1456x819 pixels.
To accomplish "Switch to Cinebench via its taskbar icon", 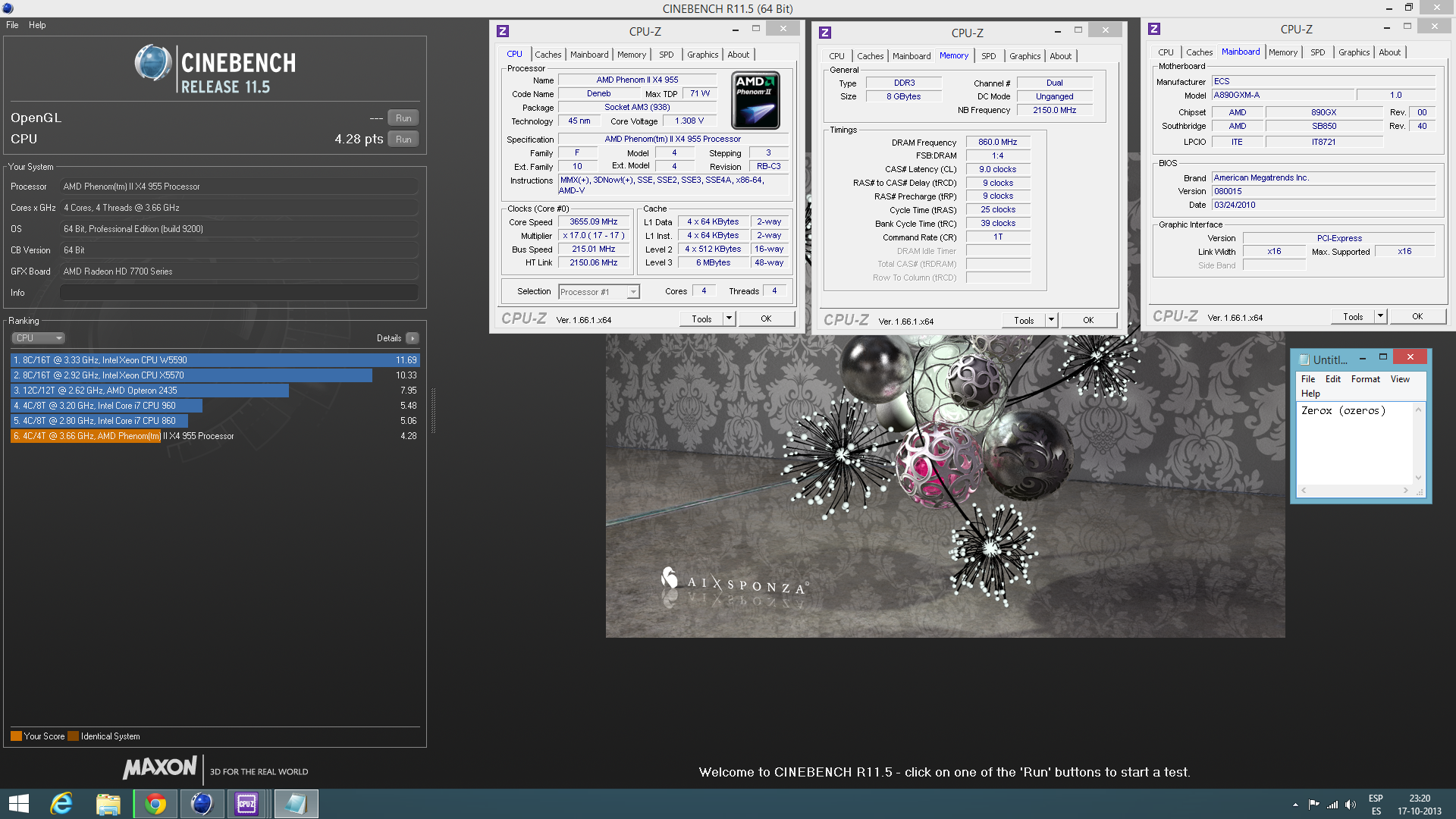I will pos(202,804).
